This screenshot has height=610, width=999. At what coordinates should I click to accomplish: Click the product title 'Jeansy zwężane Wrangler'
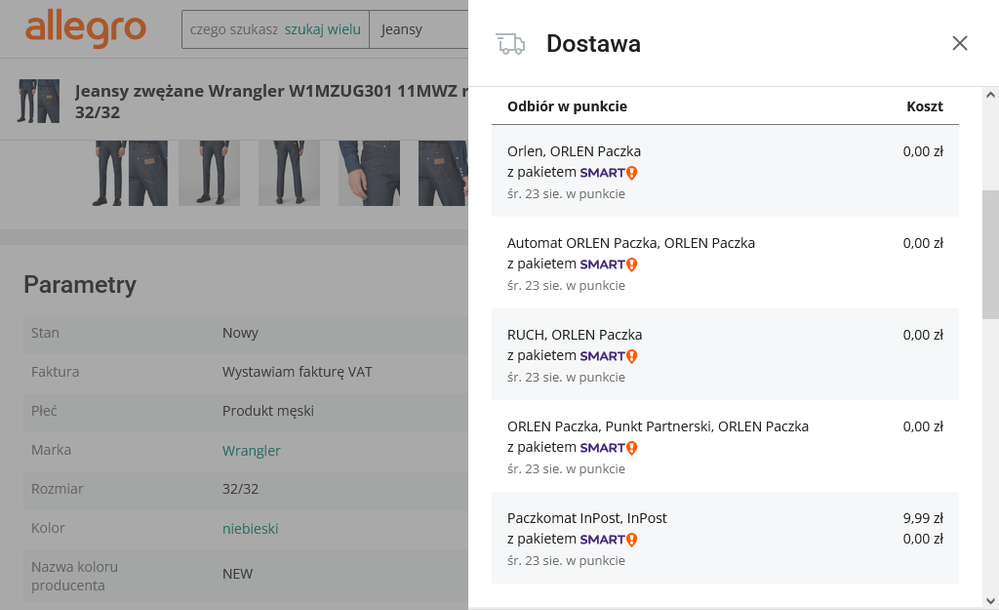(271, 101)
